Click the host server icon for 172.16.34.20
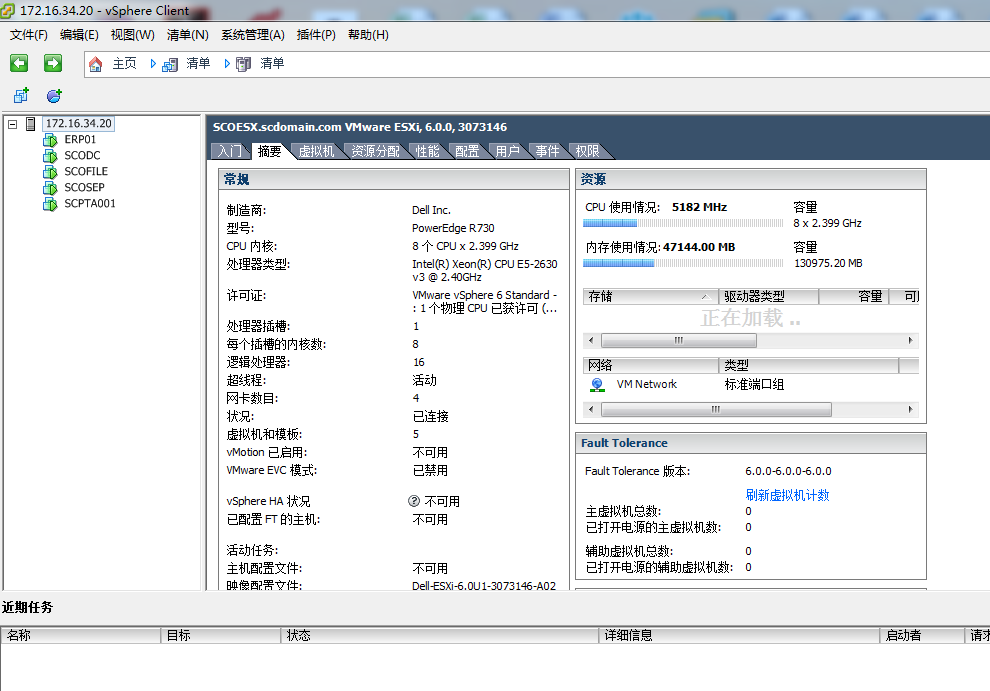Viewport: 990px width, 691px height. pos(30,124)
